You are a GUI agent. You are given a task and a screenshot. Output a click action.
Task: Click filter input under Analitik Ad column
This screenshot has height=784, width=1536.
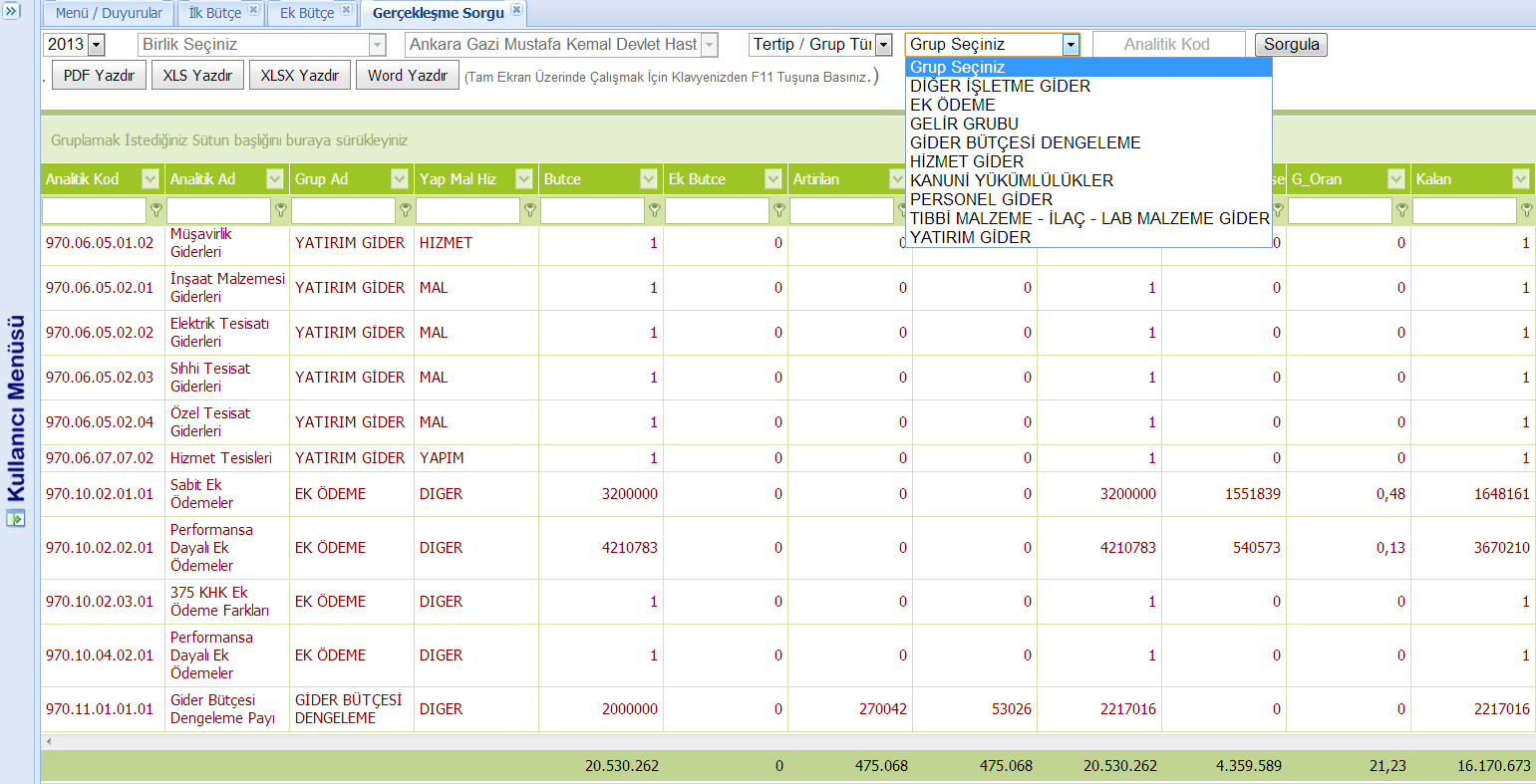point(219,210)
